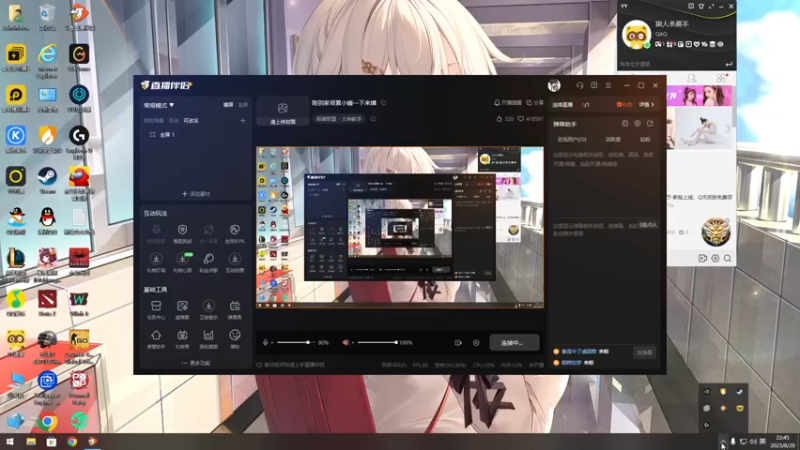
Task: Open File Explorer from the taskbar
Action: coord(31,442)
